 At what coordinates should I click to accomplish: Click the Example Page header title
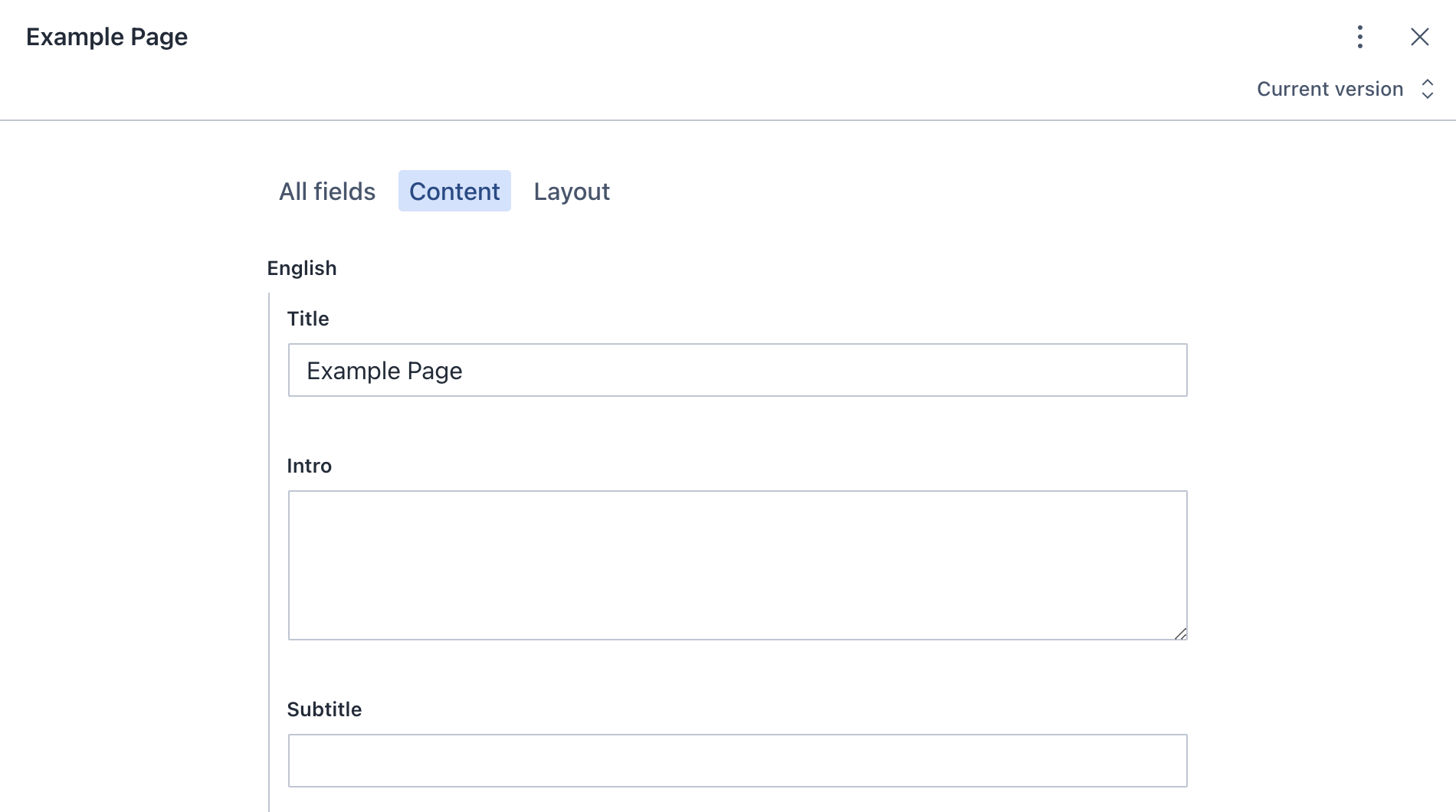107,37
